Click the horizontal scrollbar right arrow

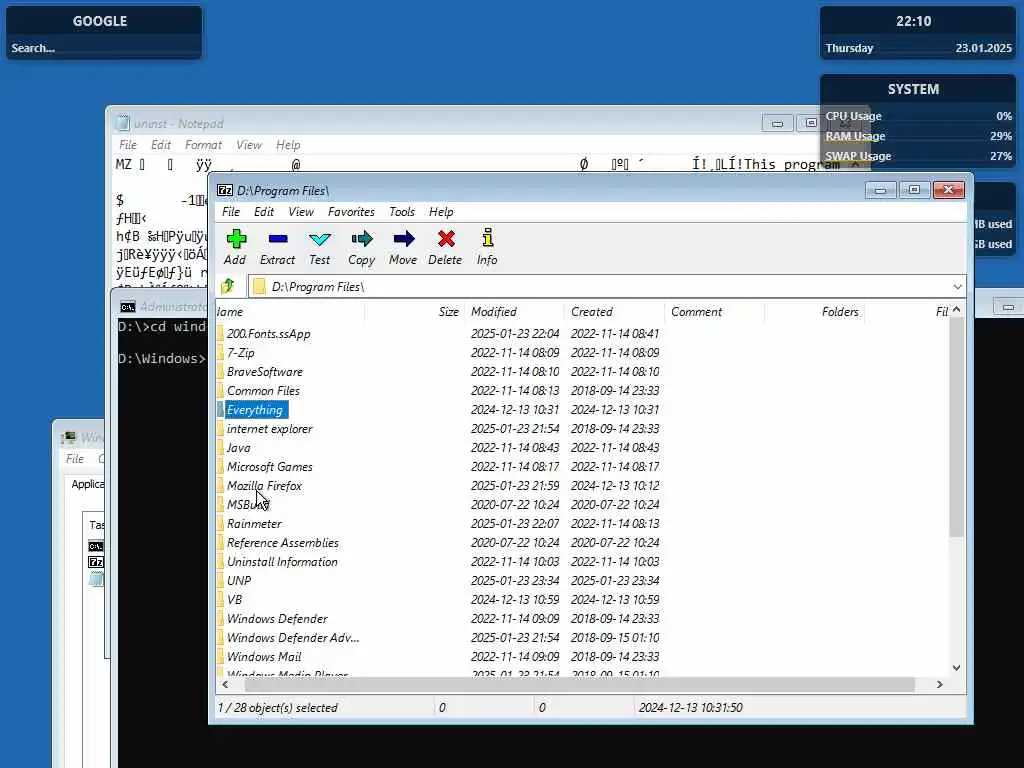(939, 684)
